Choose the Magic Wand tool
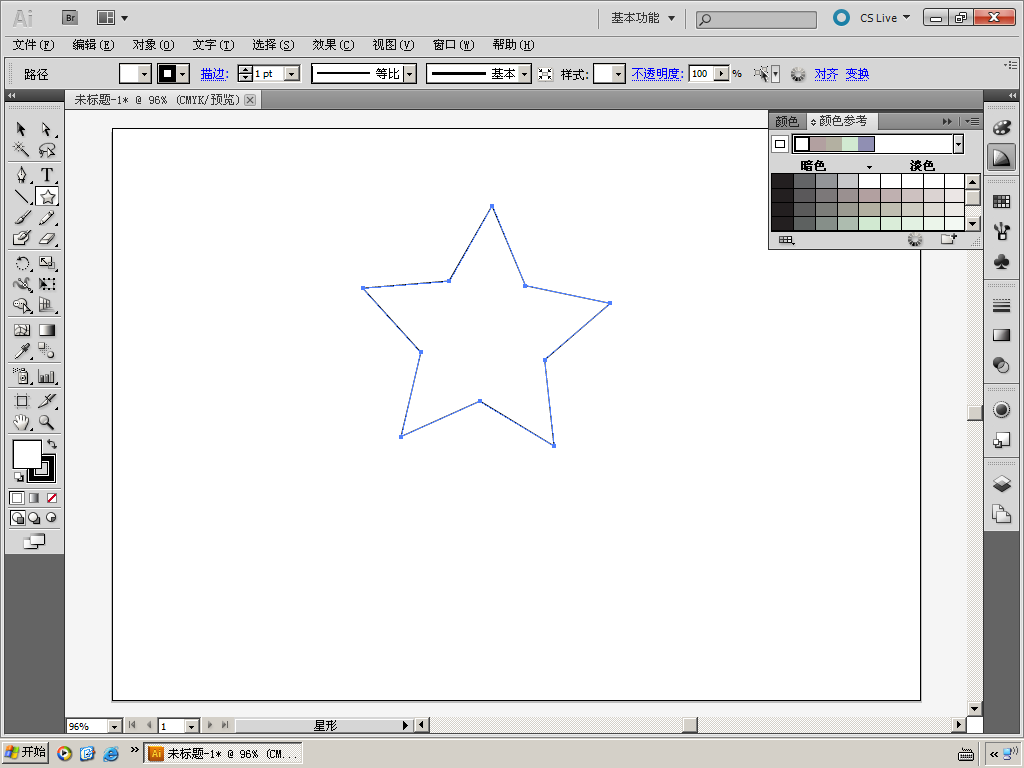1024x768 pixels. click(x=21, y=151)
